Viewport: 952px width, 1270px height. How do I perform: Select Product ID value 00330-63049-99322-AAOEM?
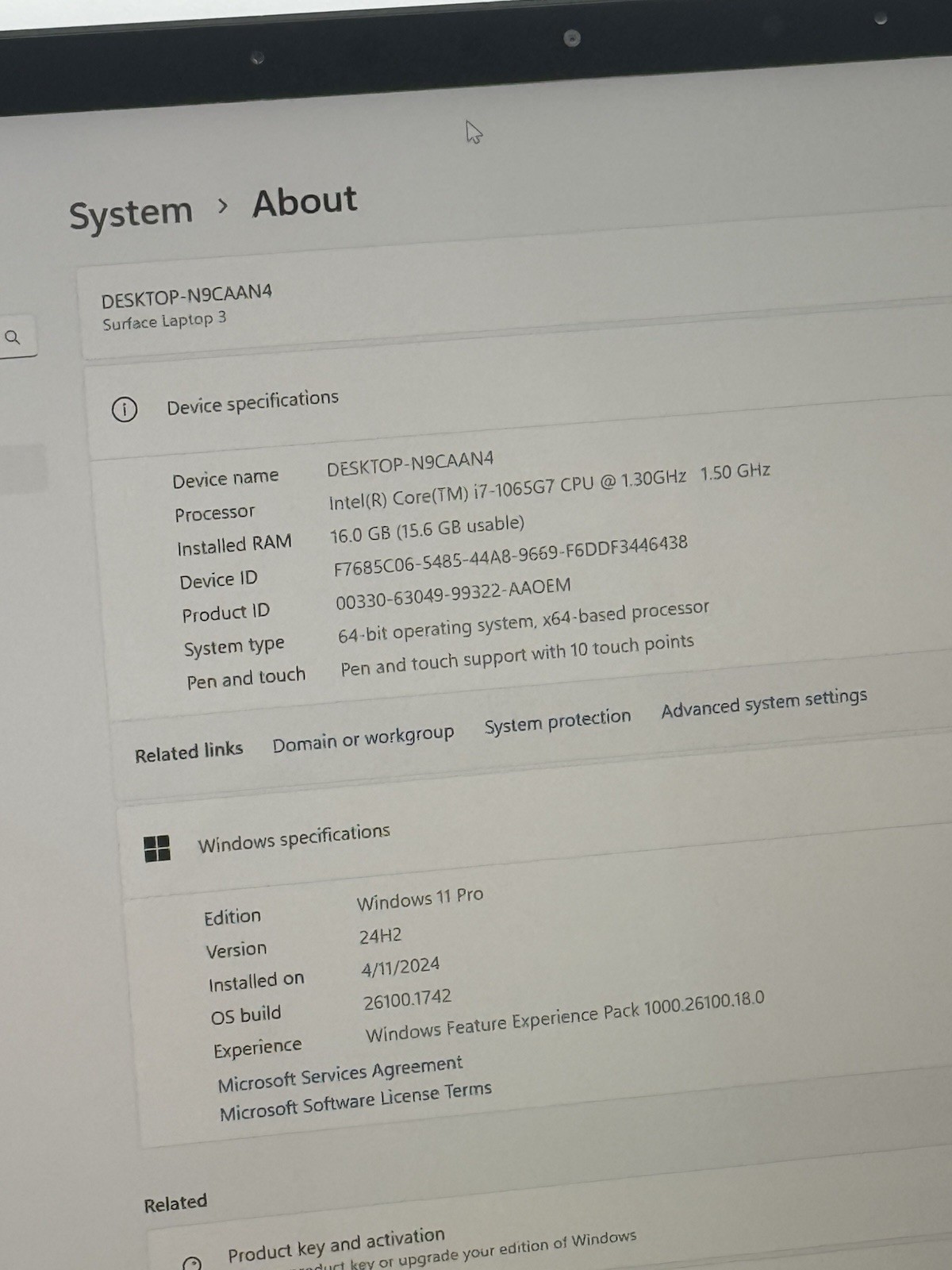point(453,594)
